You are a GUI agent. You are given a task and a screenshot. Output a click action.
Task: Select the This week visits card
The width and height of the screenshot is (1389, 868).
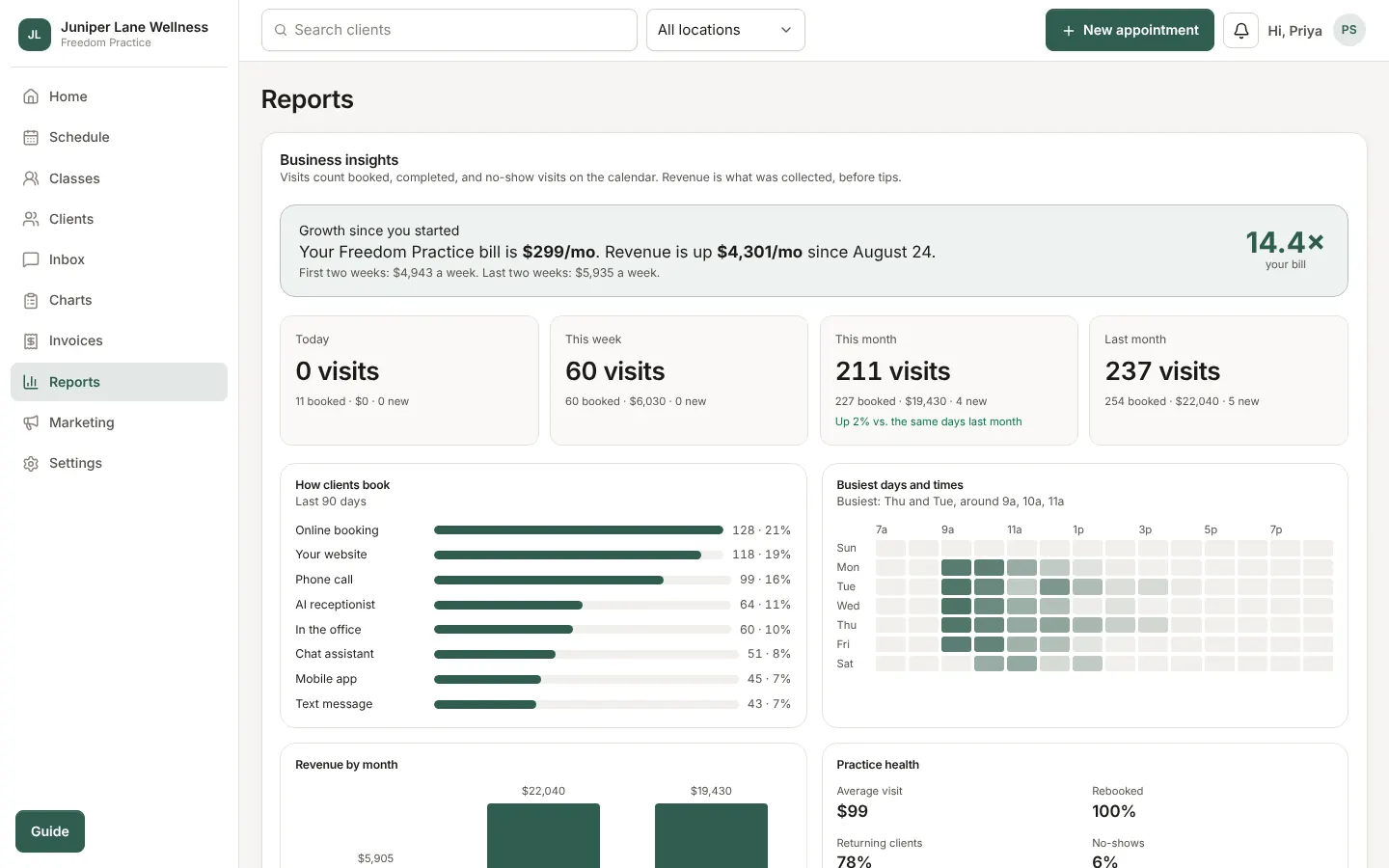point(678,380)
